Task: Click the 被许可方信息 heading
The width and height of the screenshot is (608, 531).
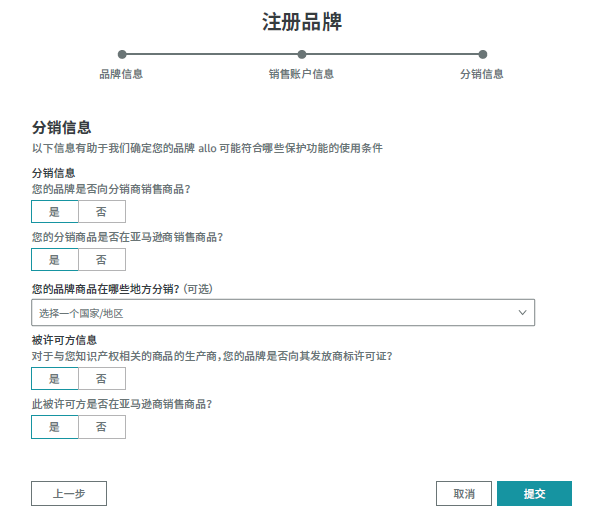Action: tap(64, 340)
